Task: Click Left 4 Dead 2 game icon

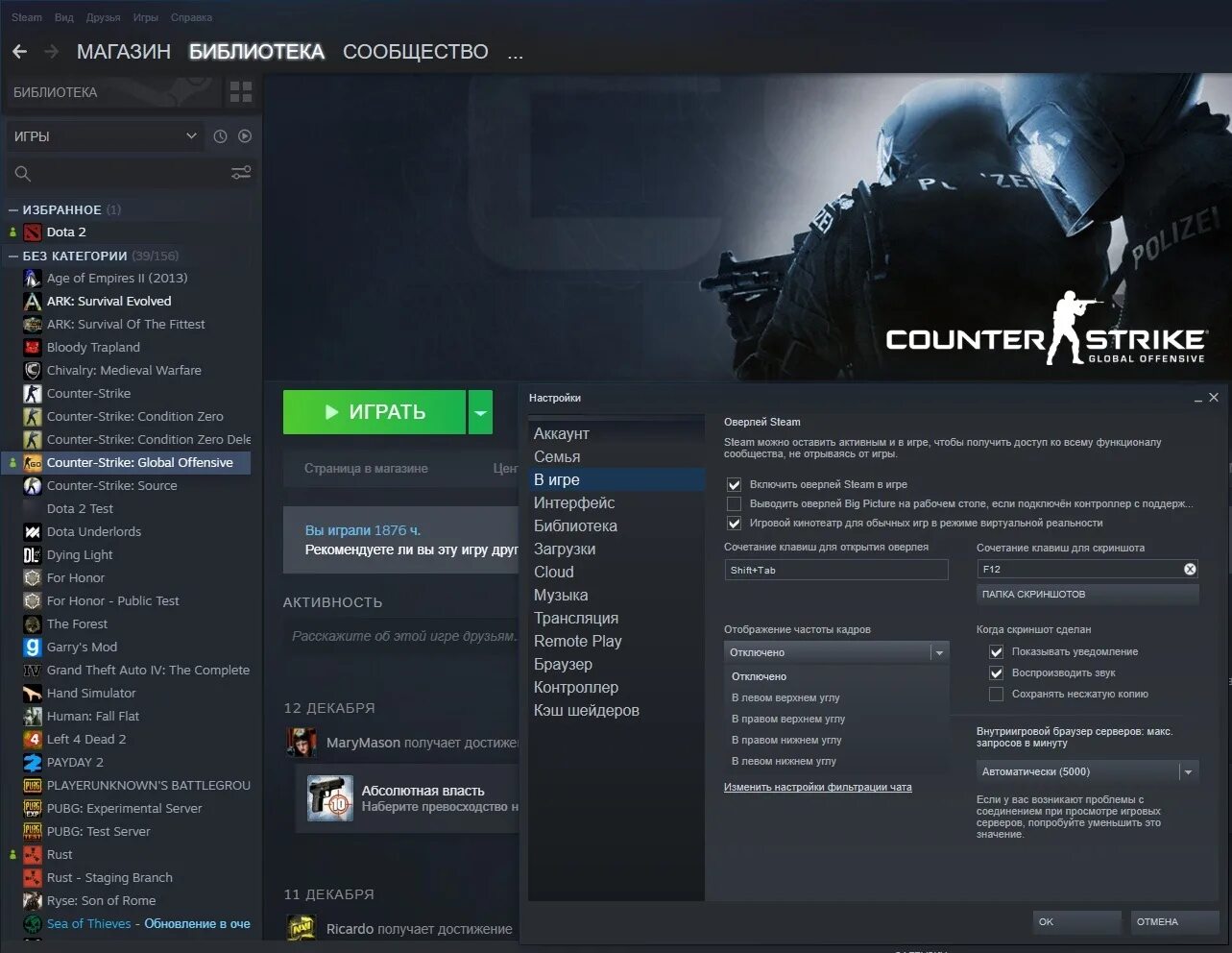Action: [33, 740]
